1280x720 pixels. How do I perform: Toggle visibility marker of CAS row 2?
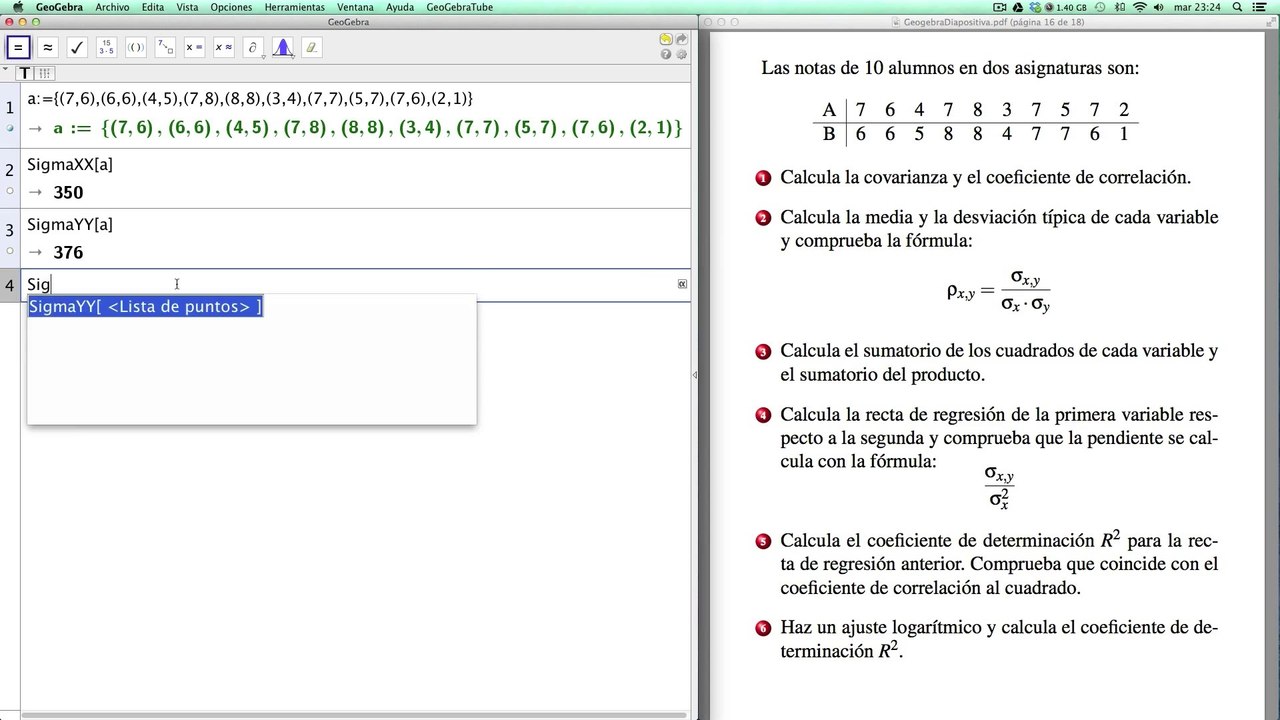pyautogui.click(x=9, y=191)
